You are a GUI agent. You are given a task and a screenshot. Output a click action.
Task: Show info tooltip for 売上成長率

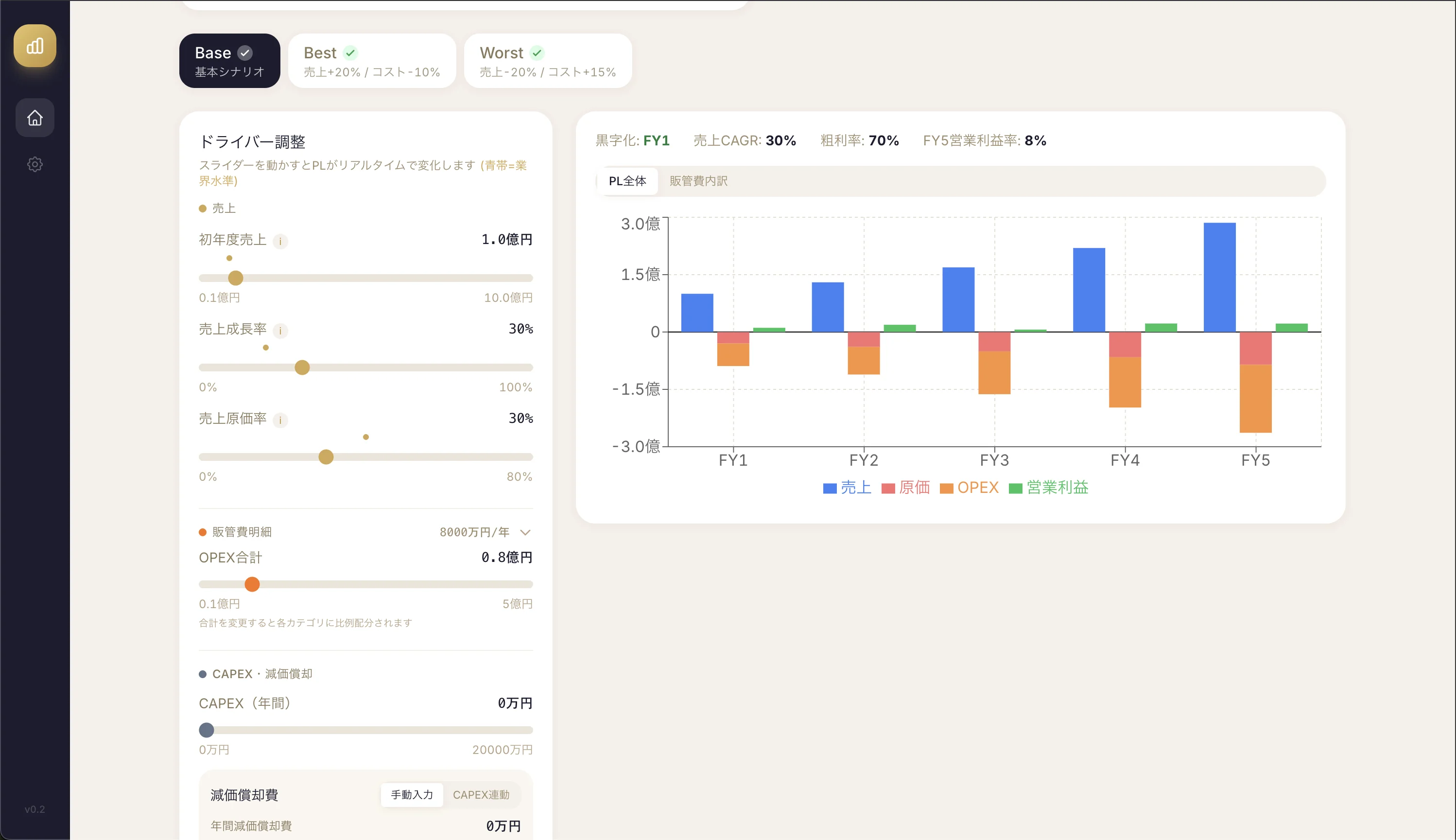tap(280, 331)
